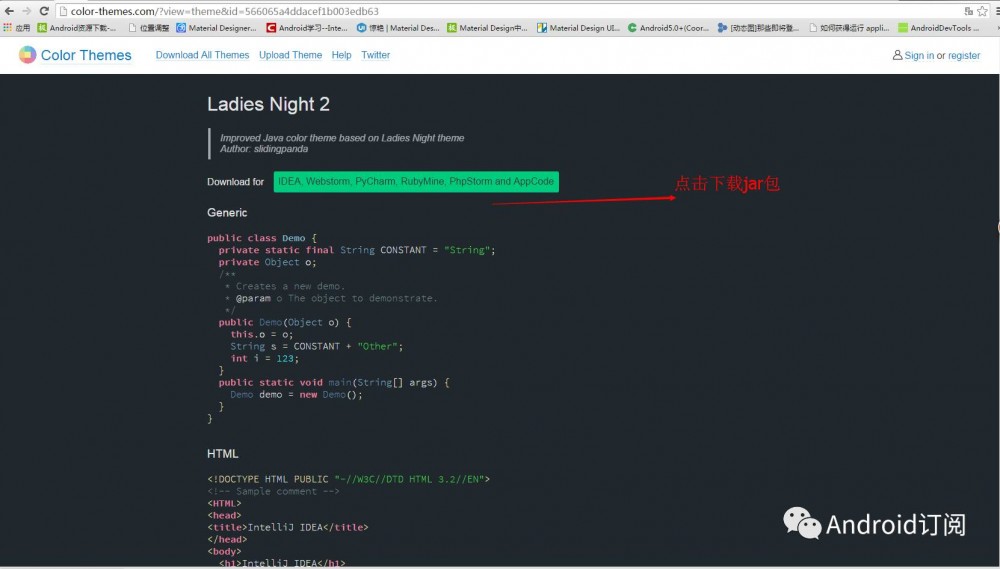Download theme for IDEA, Webstorm, PyCharm button
Screen dimensions: 1000x569
coord(416,181)
